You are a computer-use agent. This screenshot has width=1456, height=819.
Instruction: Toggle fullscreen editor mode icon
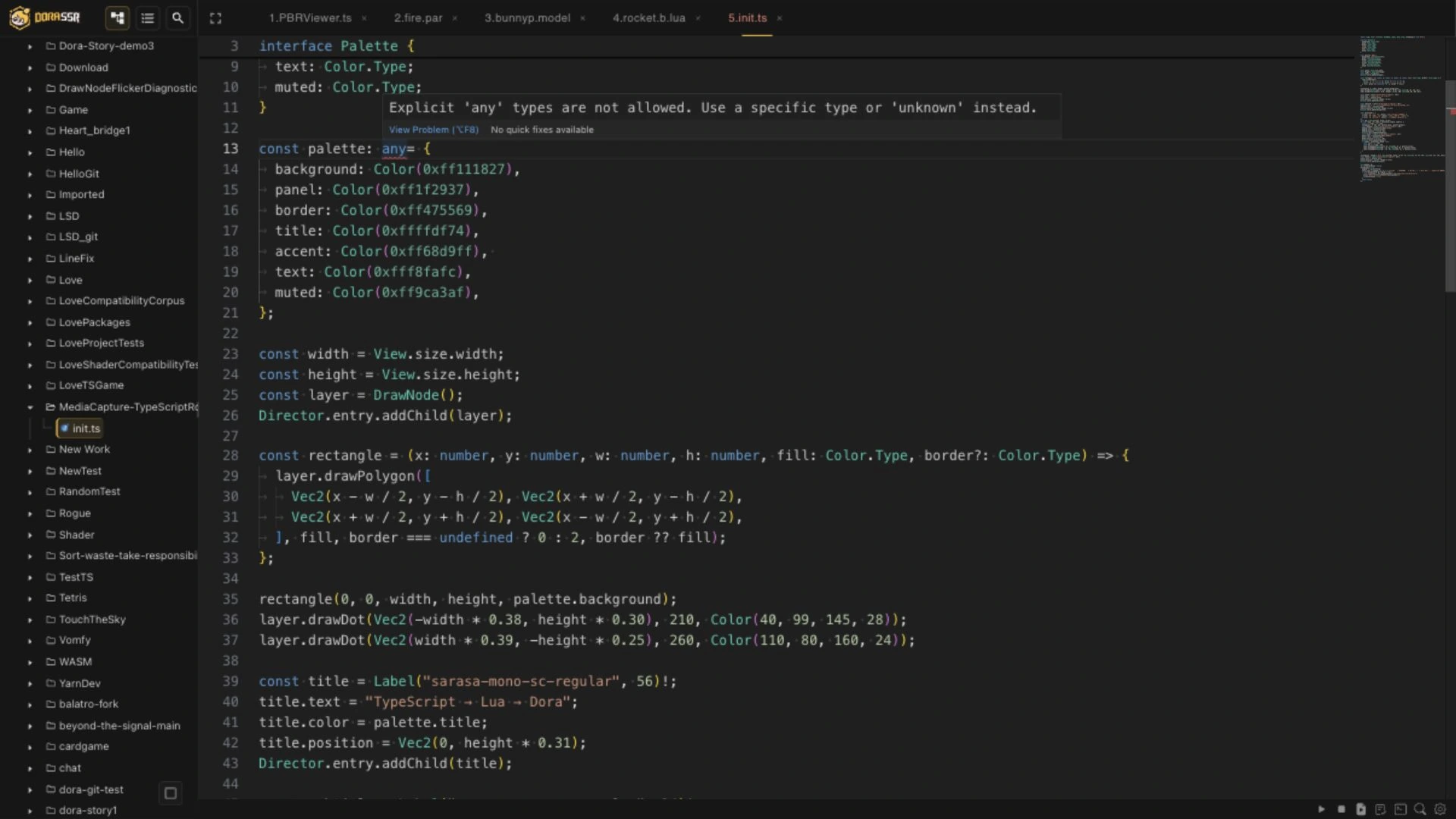215,18
